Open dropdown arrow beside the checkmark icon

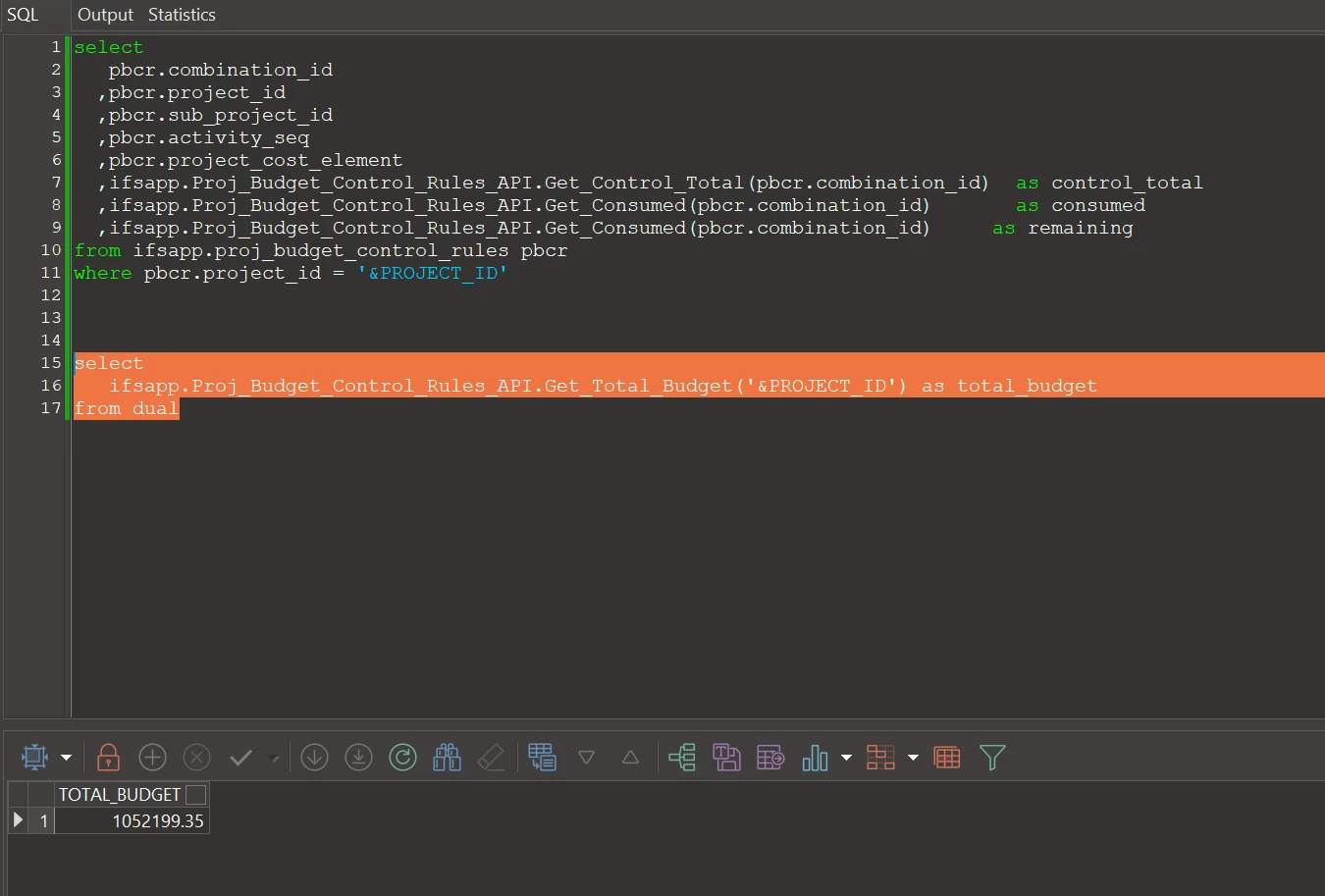point(274,758)
